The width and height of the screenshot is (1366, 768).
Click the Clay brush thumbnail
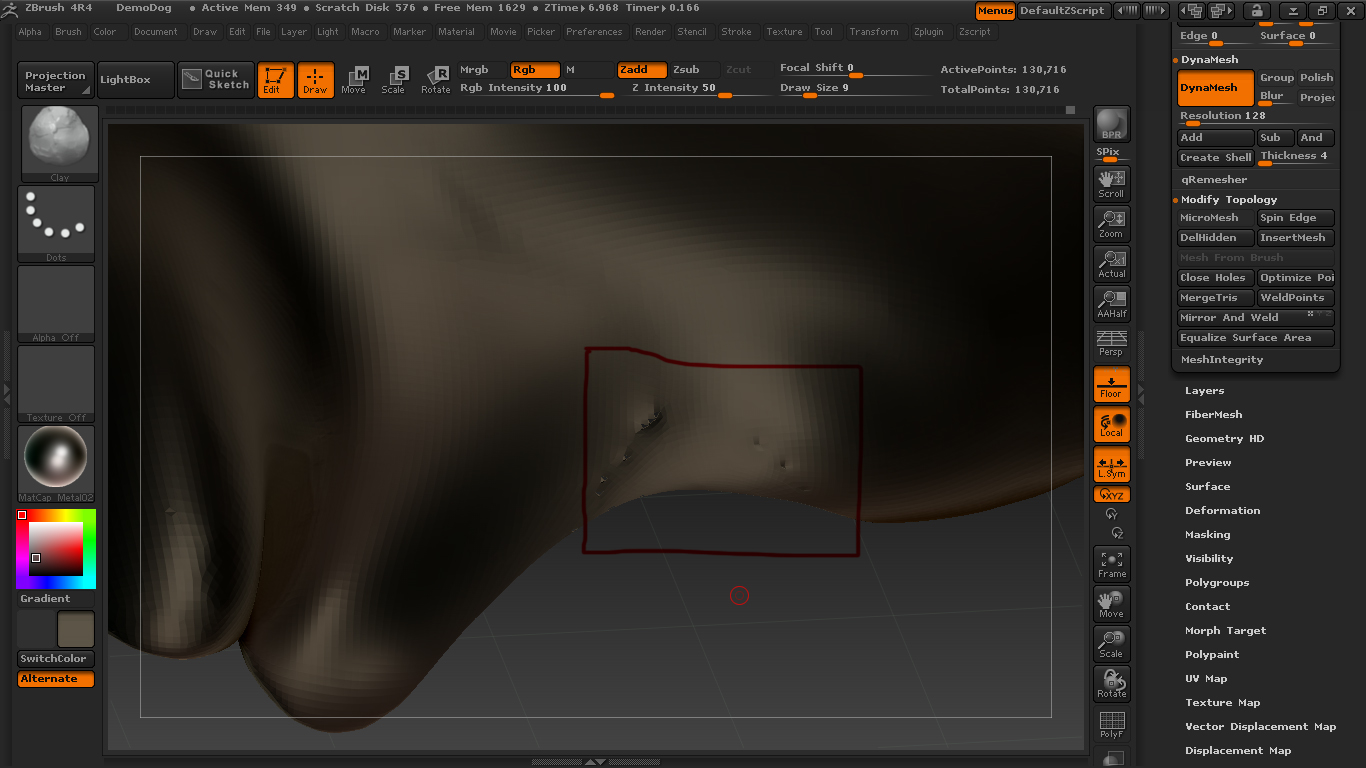click(x=57, y=140)
